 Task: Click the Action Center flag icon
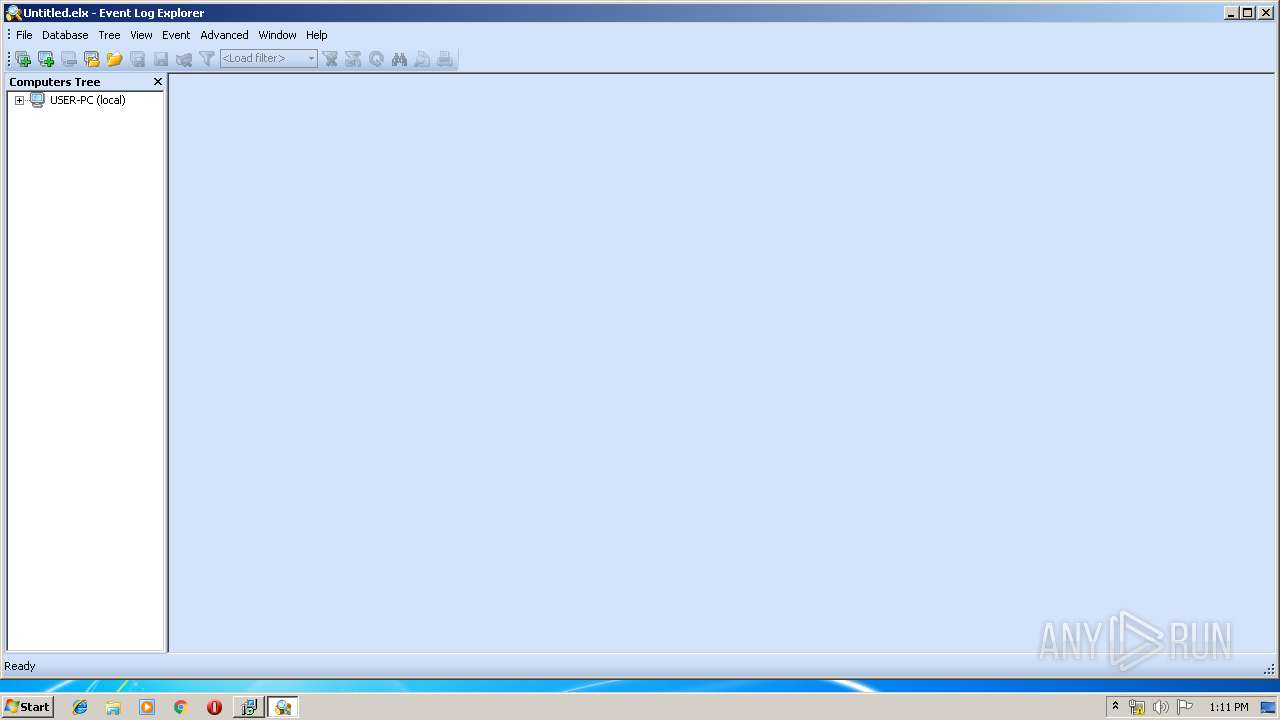point(1185,707)
